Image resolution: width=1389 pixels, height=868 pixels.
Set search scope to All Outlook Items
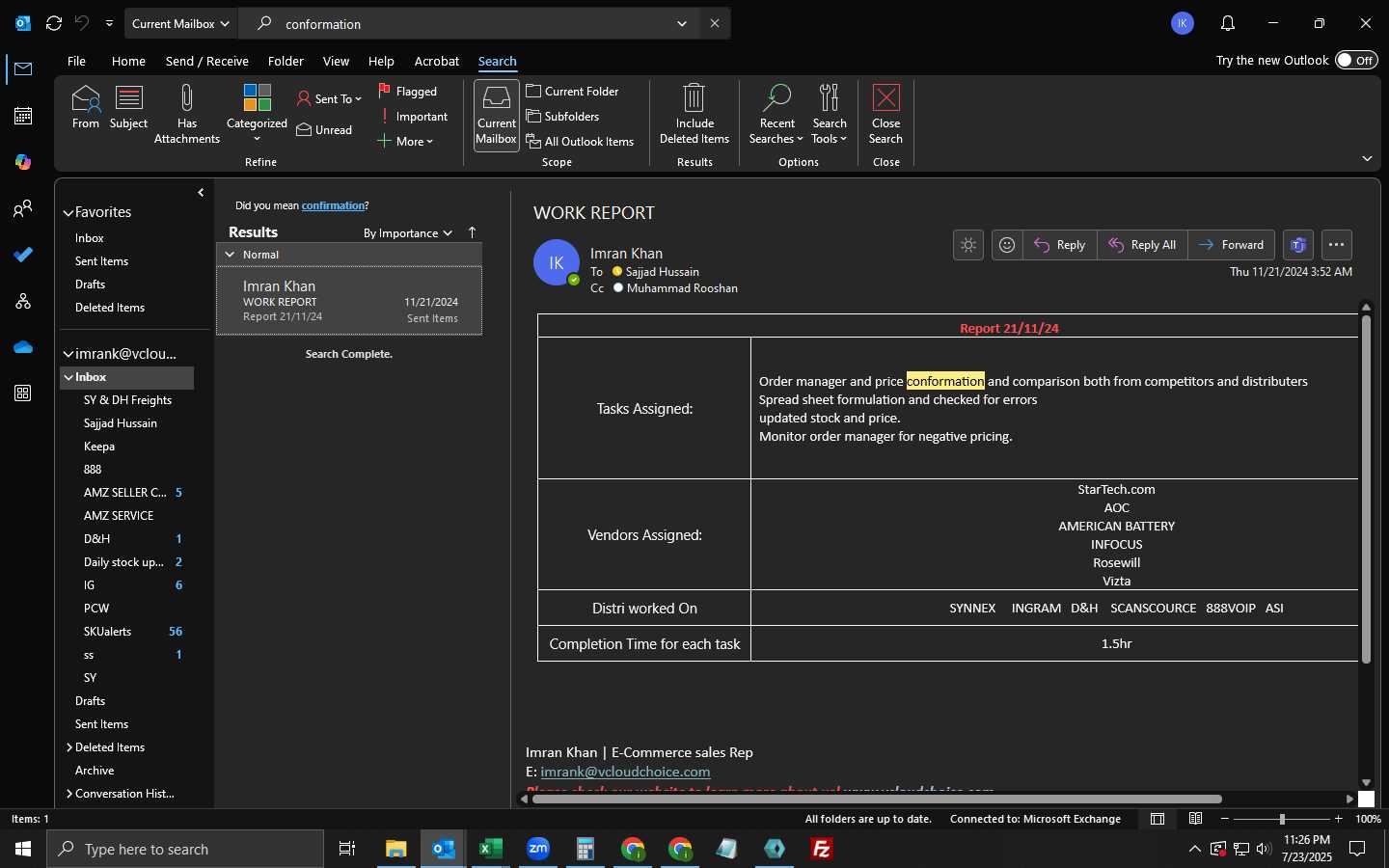581,141
